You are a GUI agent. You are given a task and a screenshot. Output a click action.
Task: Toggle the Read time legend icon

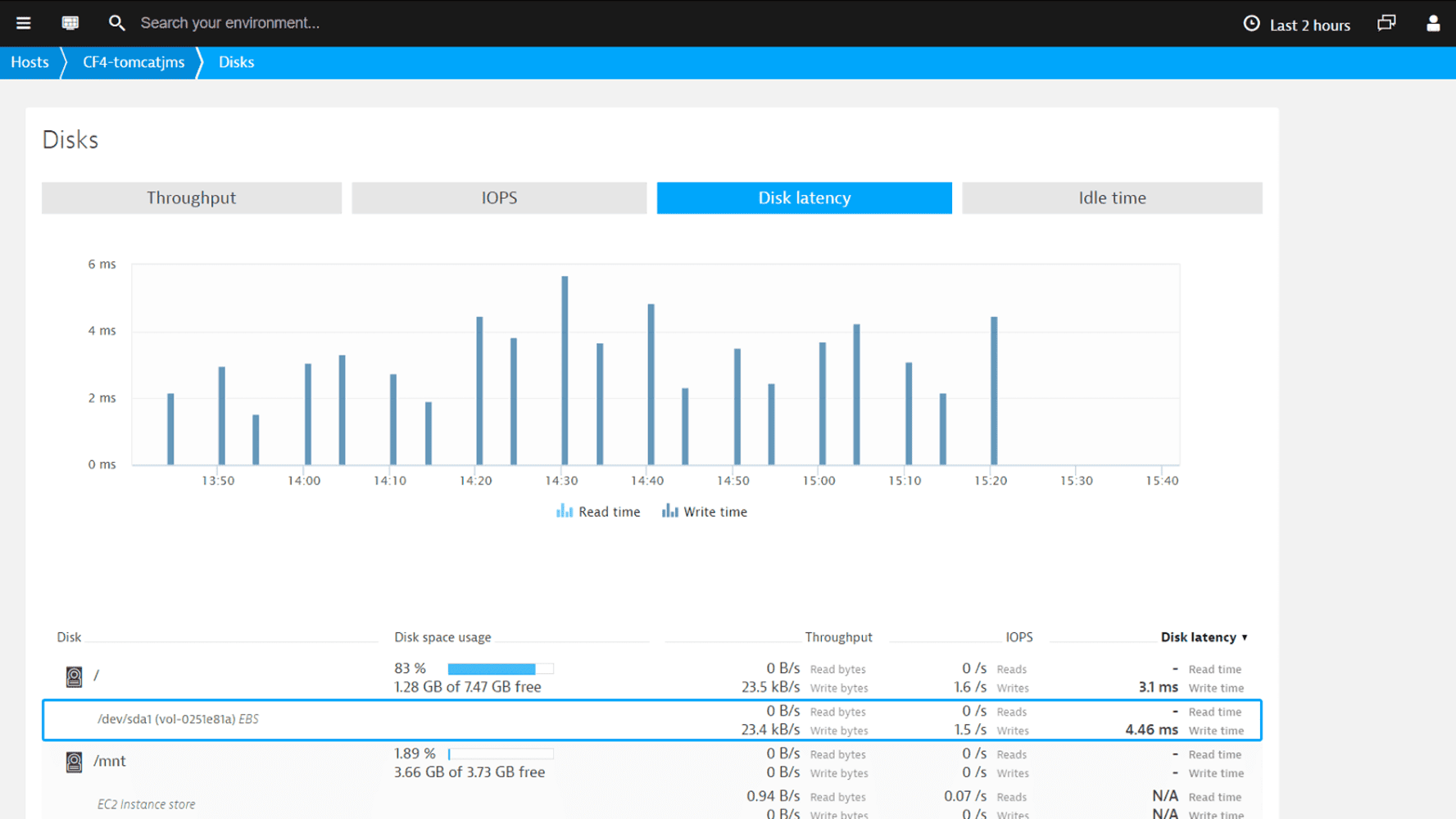[565, 511]
